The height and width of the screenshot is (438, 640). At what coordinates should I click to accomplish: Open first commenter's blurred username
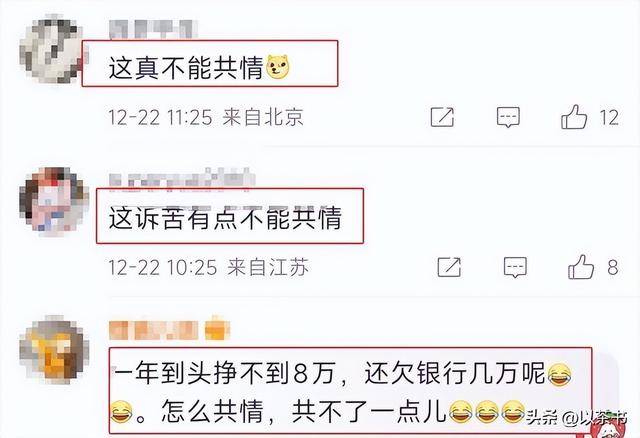point(152,29)
